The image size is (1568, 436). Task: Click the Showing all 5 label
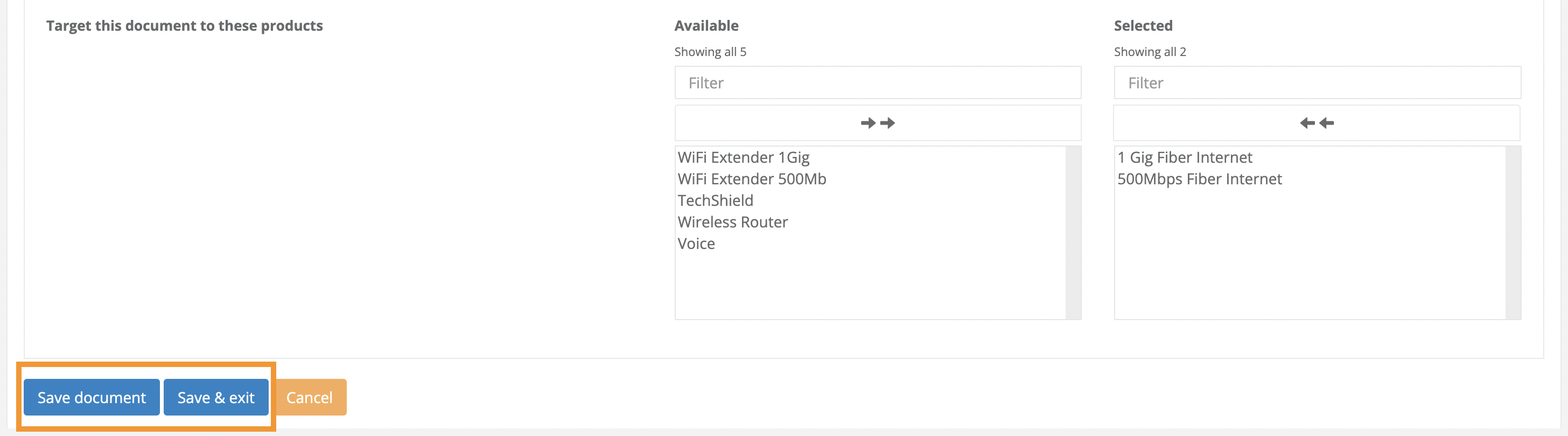point(709,52)
